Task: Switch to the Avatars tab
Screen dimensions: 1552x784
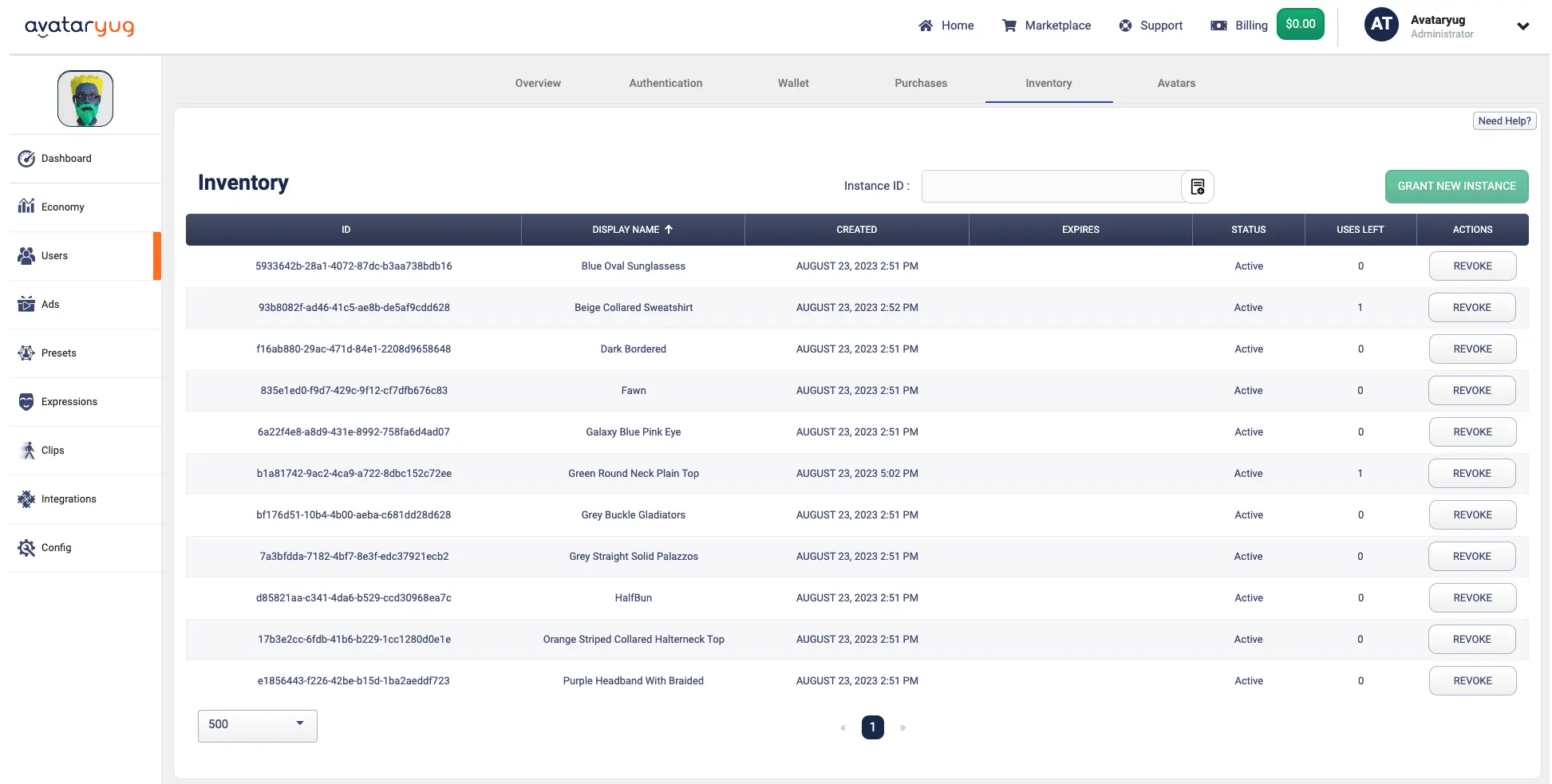Action: click(1176, 83)
